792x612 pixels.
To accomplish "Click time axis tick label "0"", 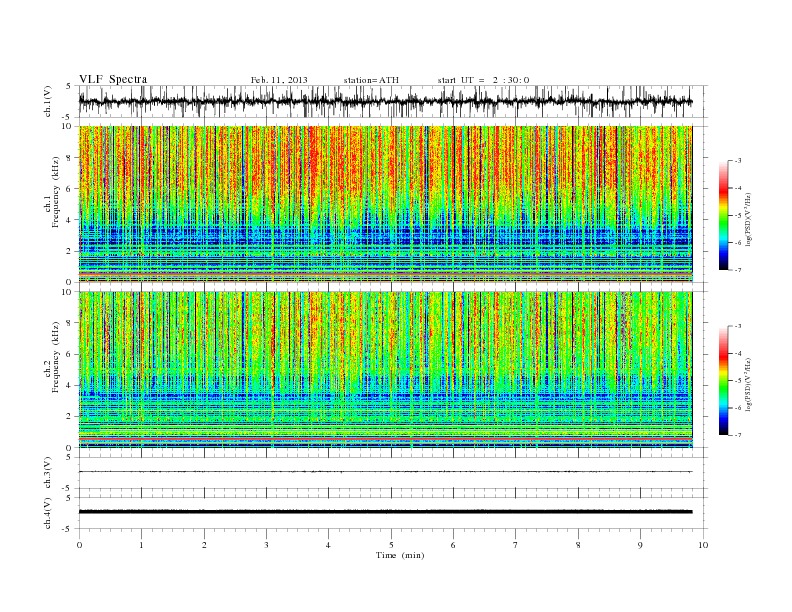I will (79, 545).
